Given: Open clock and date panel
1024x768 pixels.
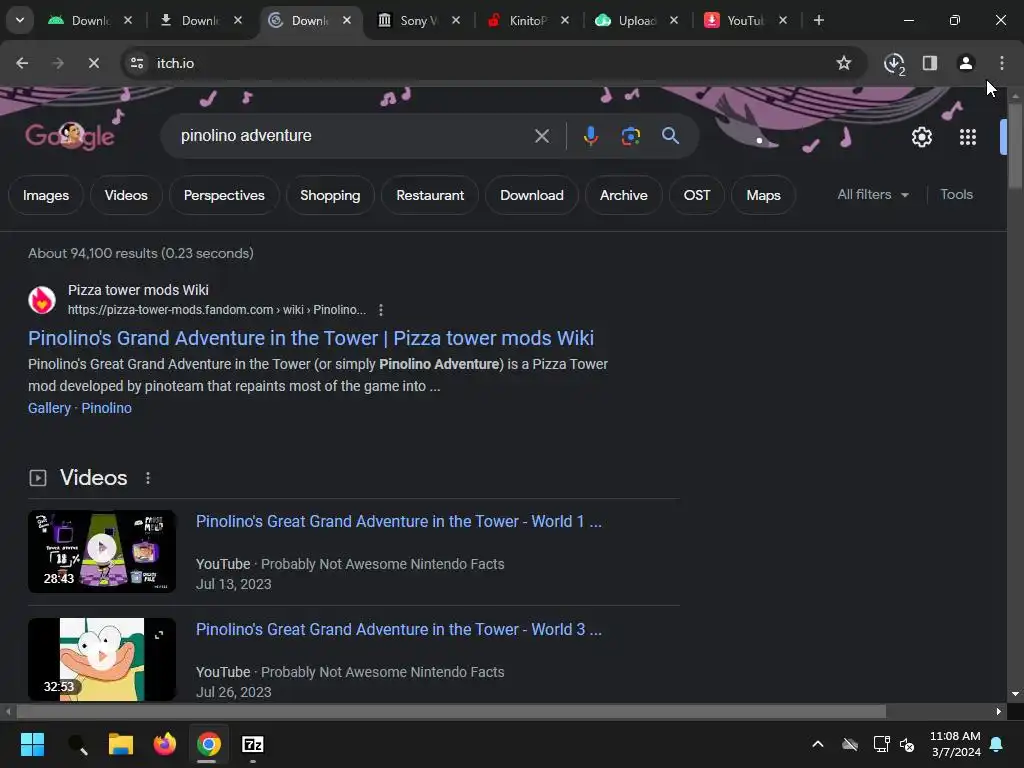Looking at the screenshot, I should 955,744.
